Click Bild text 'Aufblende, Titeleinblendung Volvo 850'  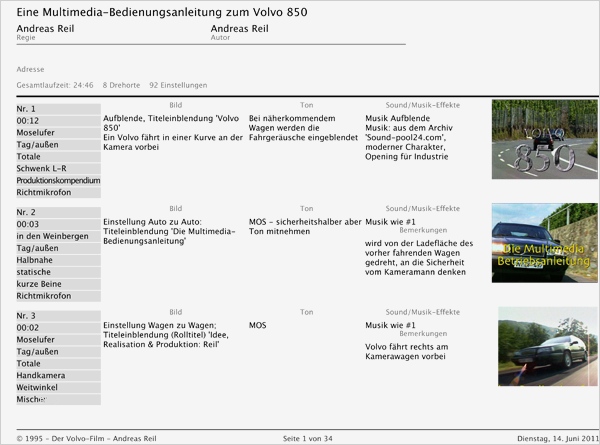171,123
